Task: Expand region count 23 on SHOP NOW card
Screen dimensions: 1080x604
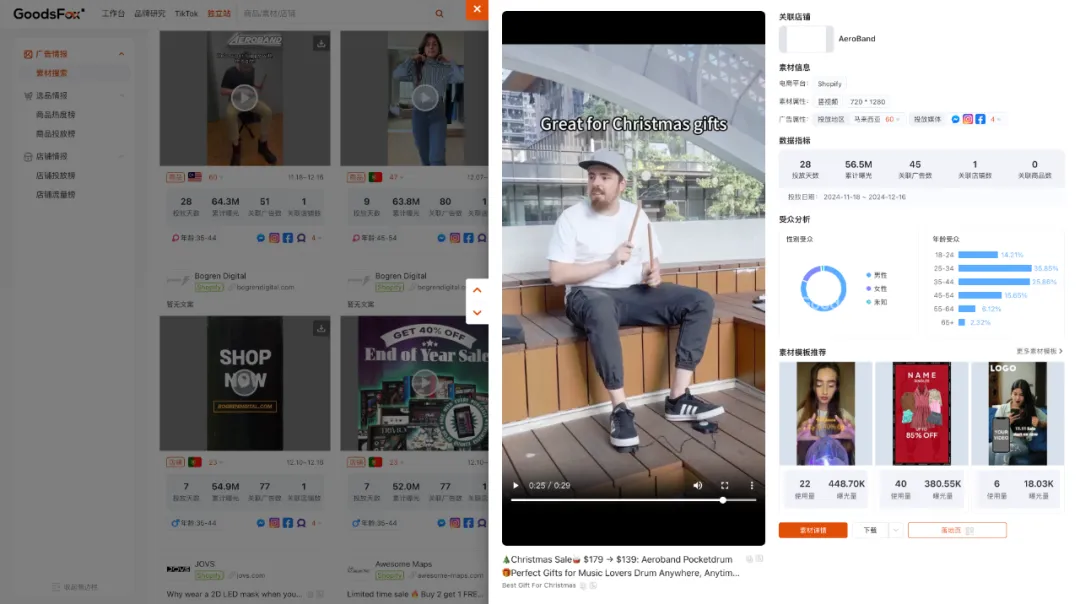Action: (216, 462)
